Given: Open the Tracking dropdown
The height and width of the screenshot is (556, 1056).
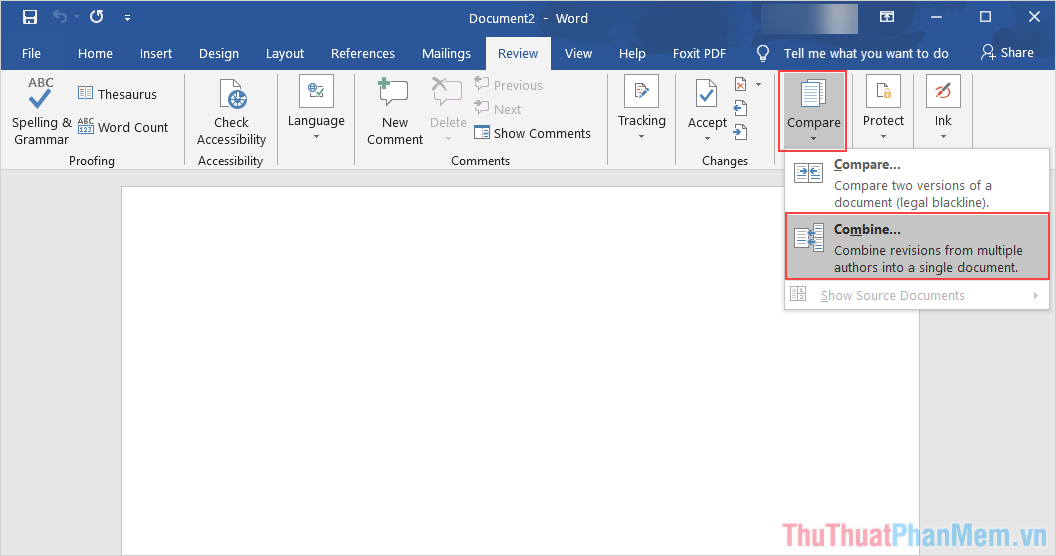Looking at the screenshot, I should click(641, 109).
